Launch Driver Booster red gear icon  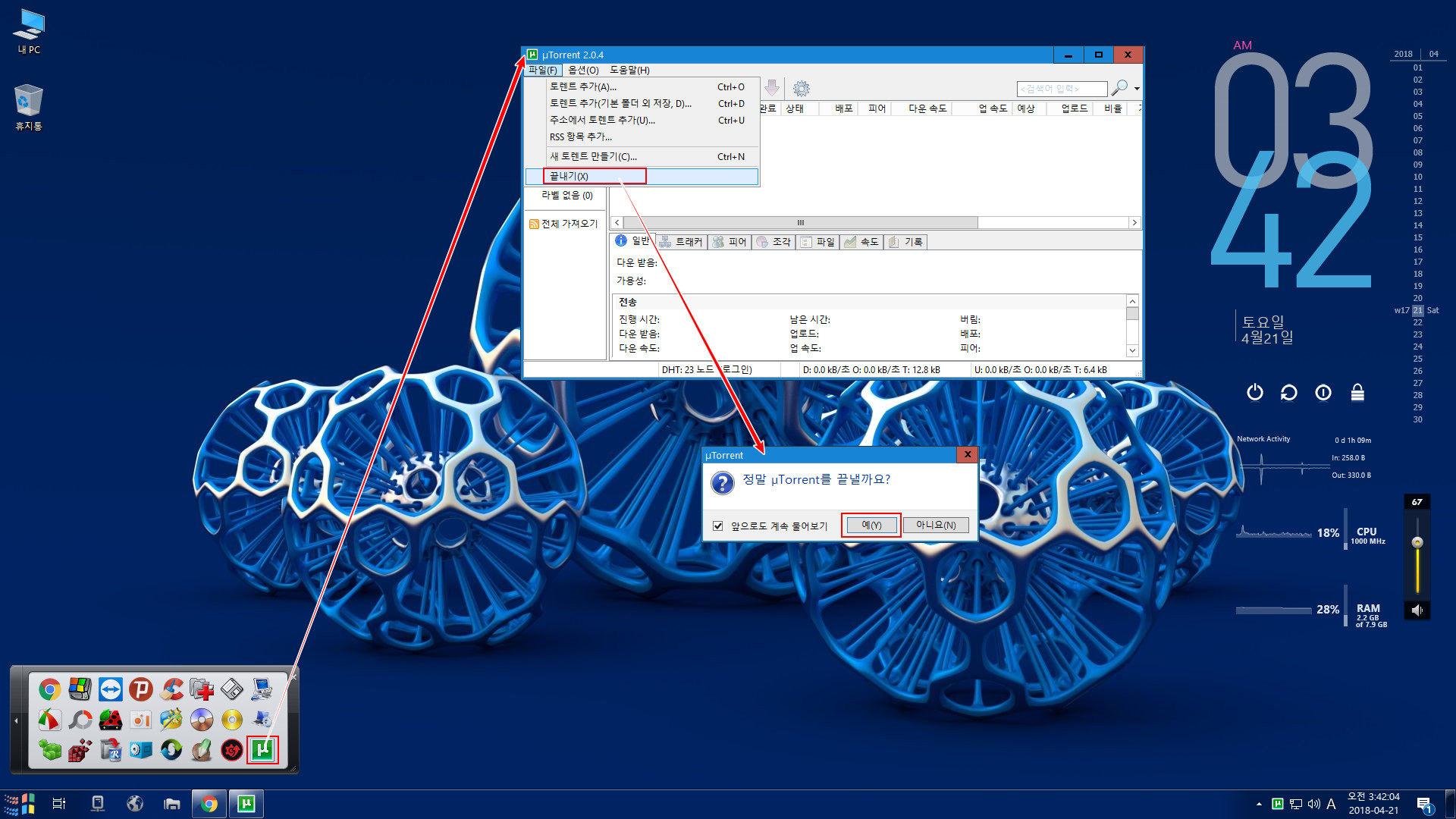click(232, 750)
